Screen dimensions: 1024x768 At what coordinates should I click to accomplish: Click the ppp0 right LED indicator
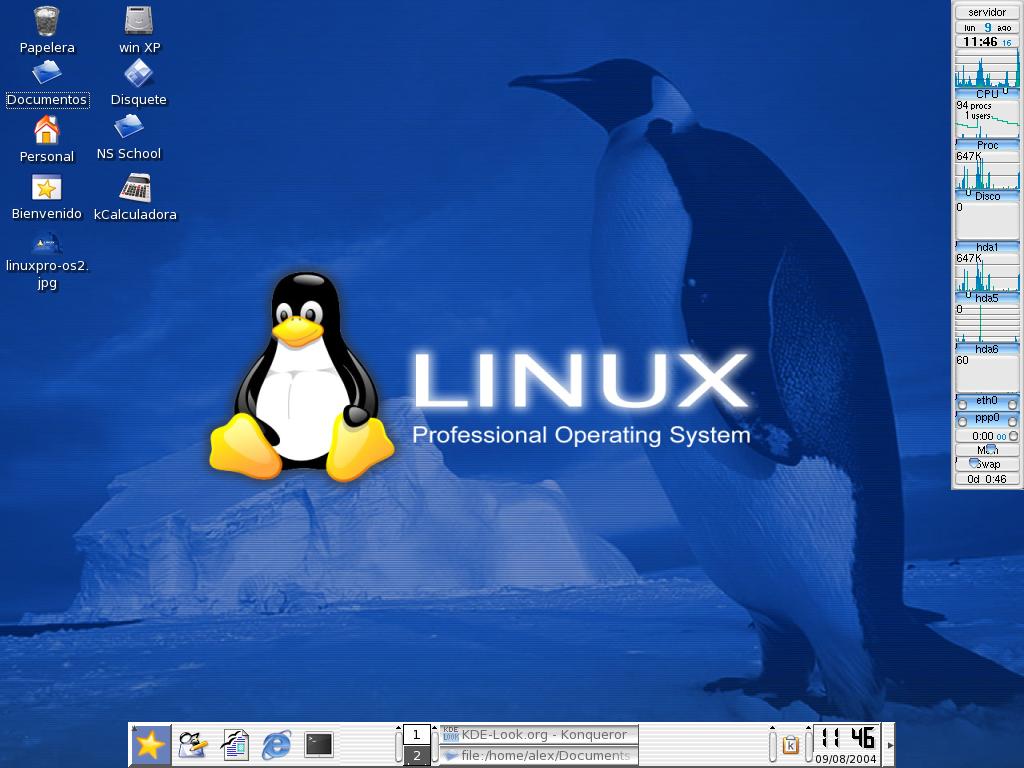tap(1012, 421)
